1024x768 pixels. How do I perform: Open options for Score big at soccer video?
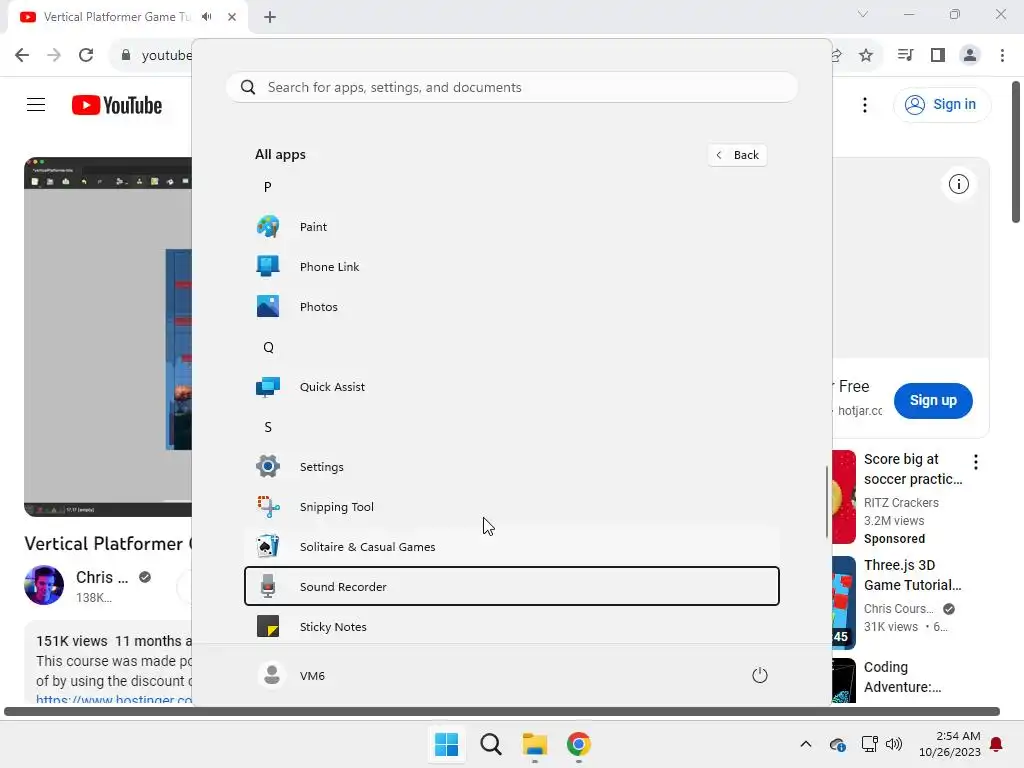pyautogui.click(x=976, y=462)
